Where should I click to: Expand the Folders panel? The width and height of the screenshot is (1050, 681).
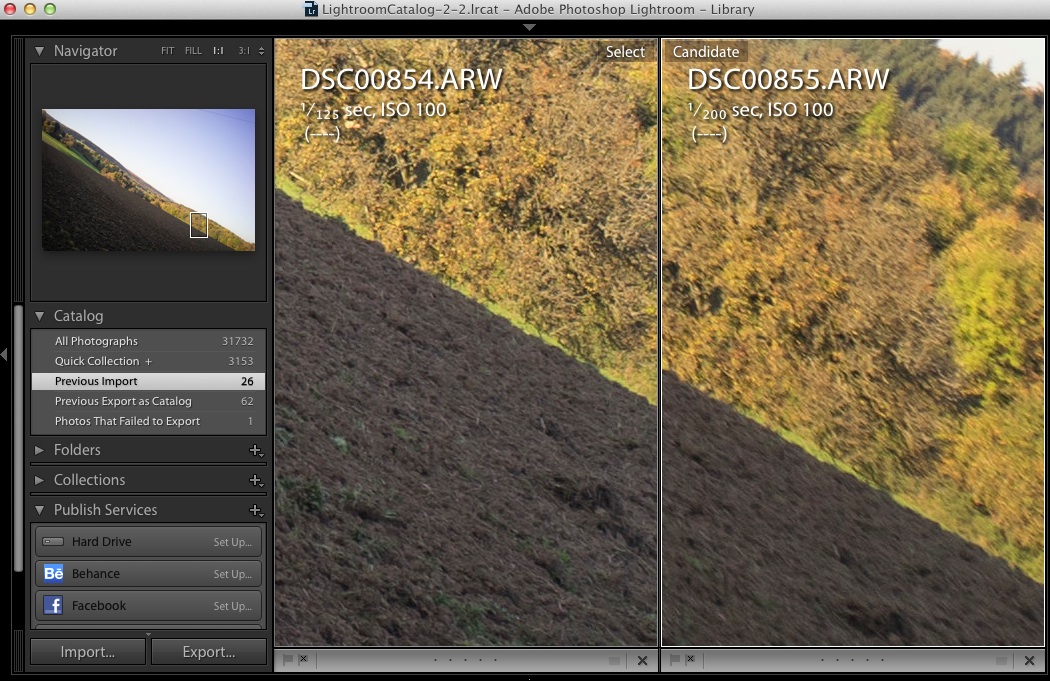(40, 451)
